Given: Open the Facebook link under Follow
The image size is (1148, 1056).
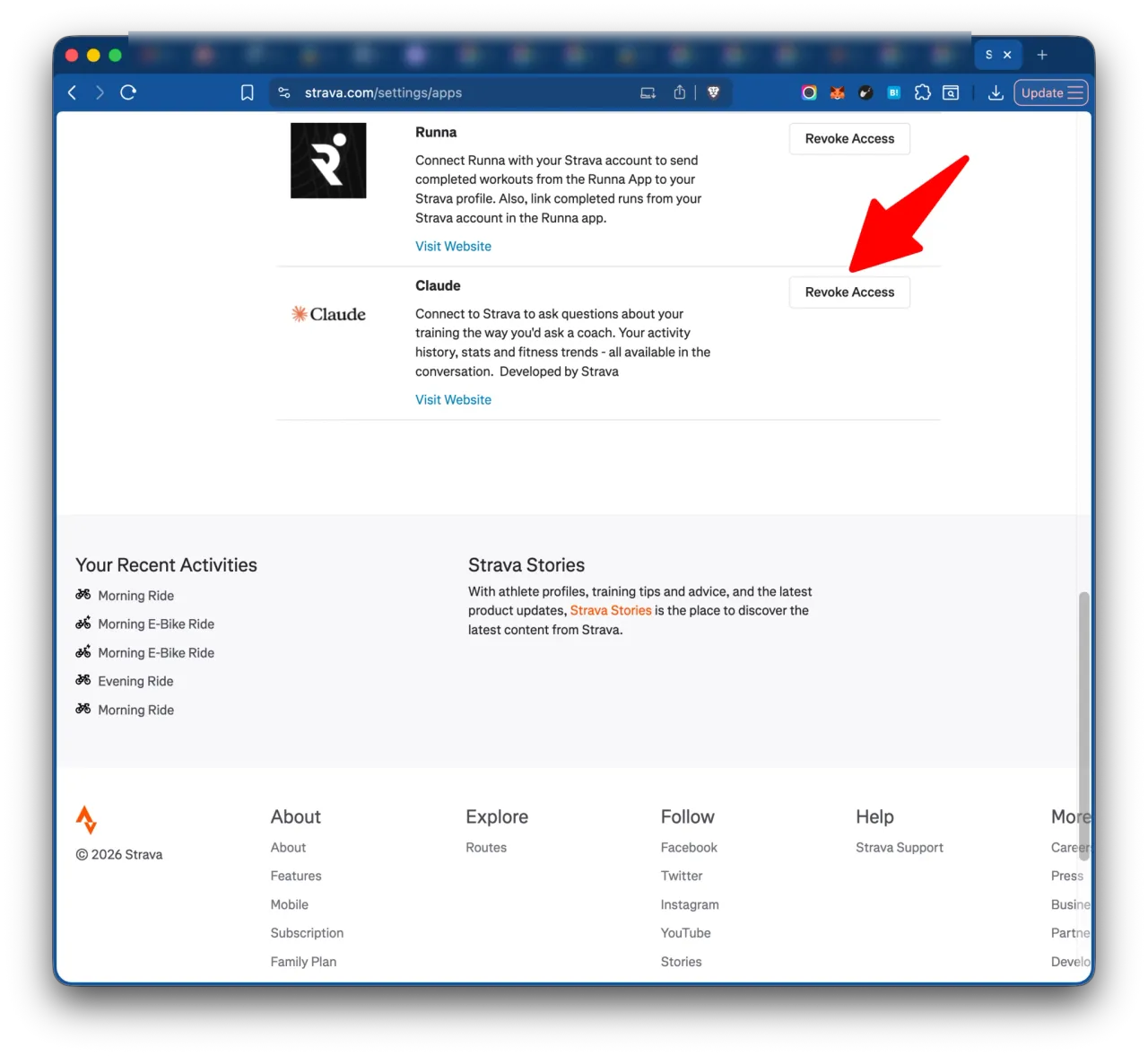Looking at the screenshot, I should (x=689, y=847).
